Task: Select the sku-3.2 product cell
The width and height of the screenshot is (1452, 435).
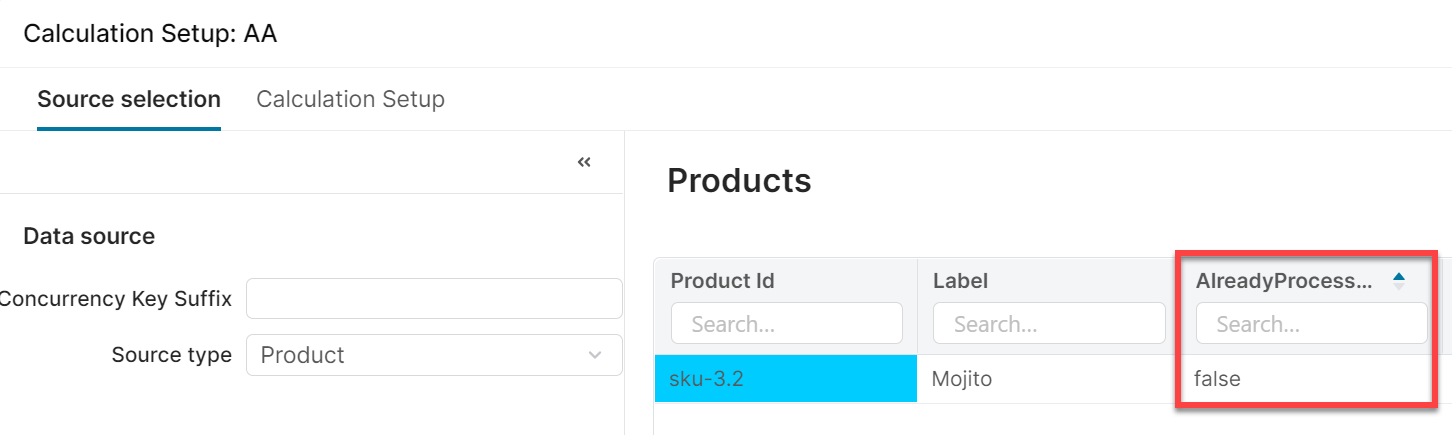Action: (x=785, y=379)
